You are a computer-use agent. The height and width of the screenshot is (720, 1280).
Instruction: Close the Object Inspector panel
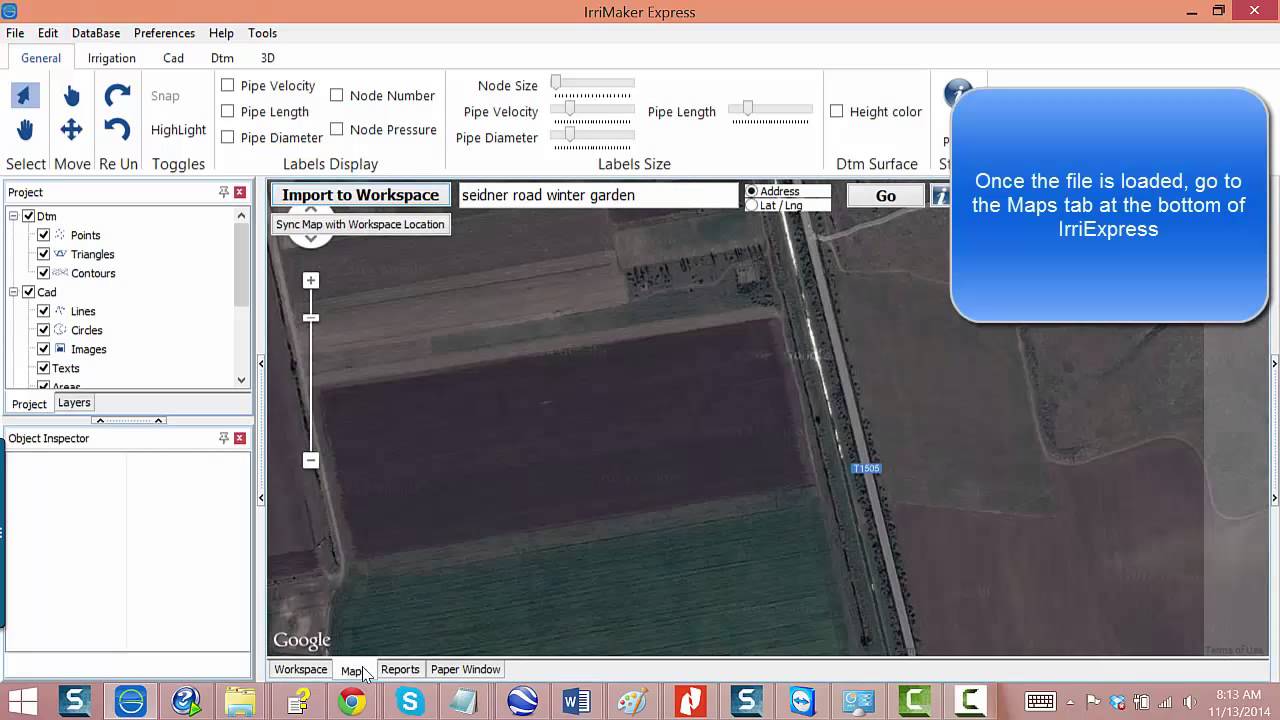point(240,438)
